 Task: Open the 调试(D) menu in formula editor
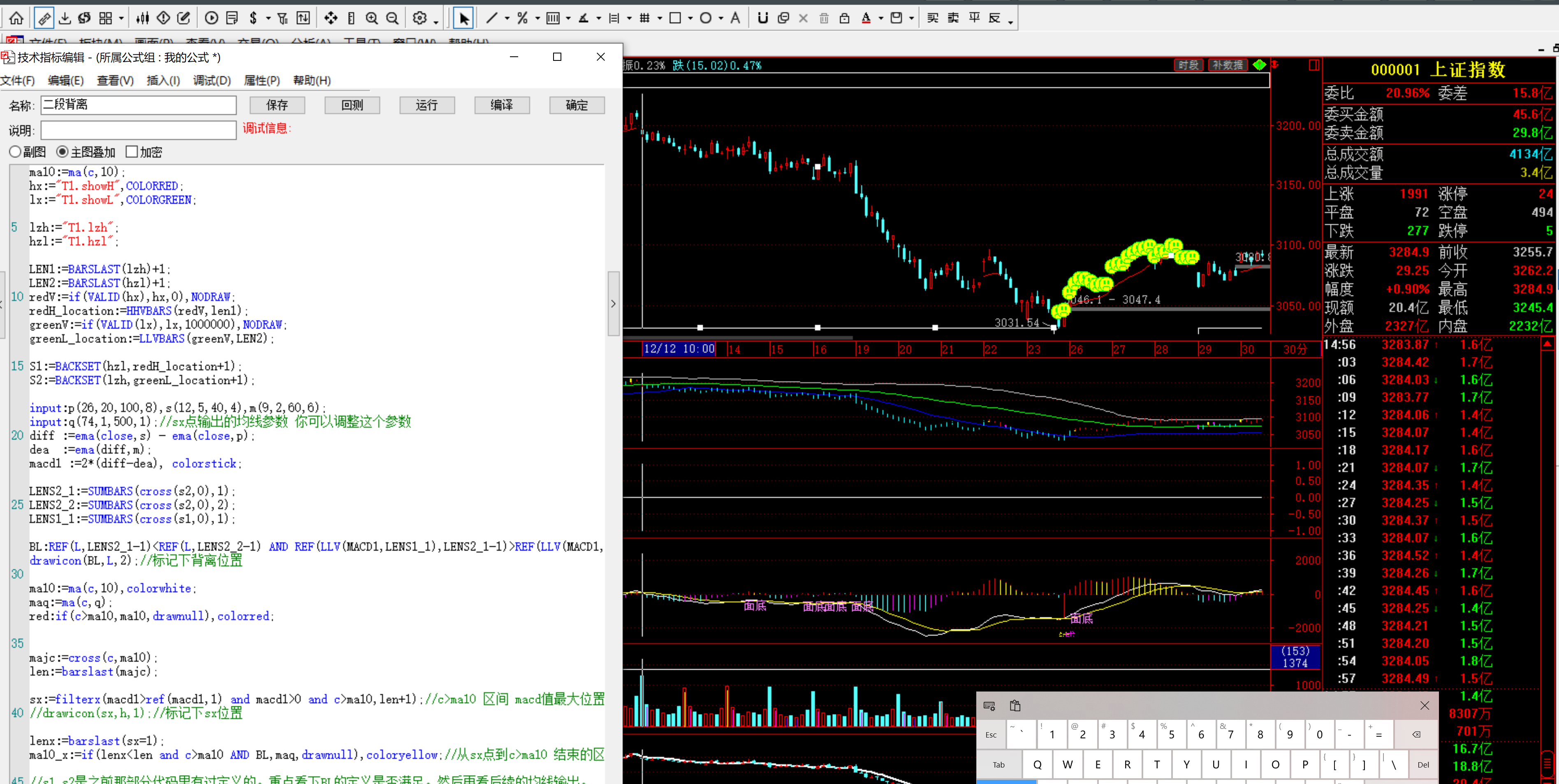click(212, 81)
